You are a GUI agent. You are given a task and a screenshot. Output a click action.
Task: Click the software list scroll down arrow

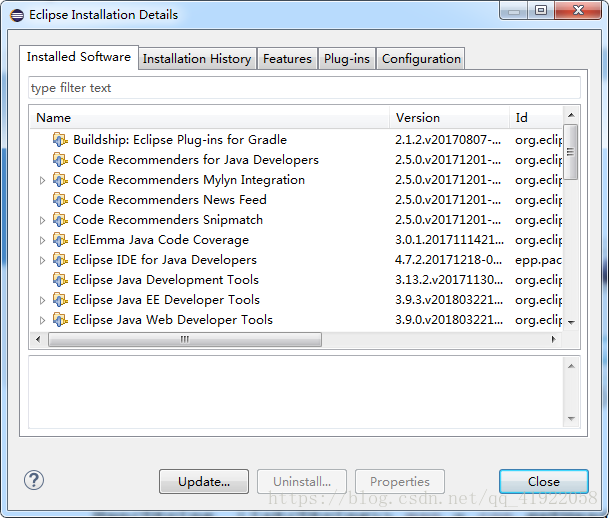click(571, 322)
